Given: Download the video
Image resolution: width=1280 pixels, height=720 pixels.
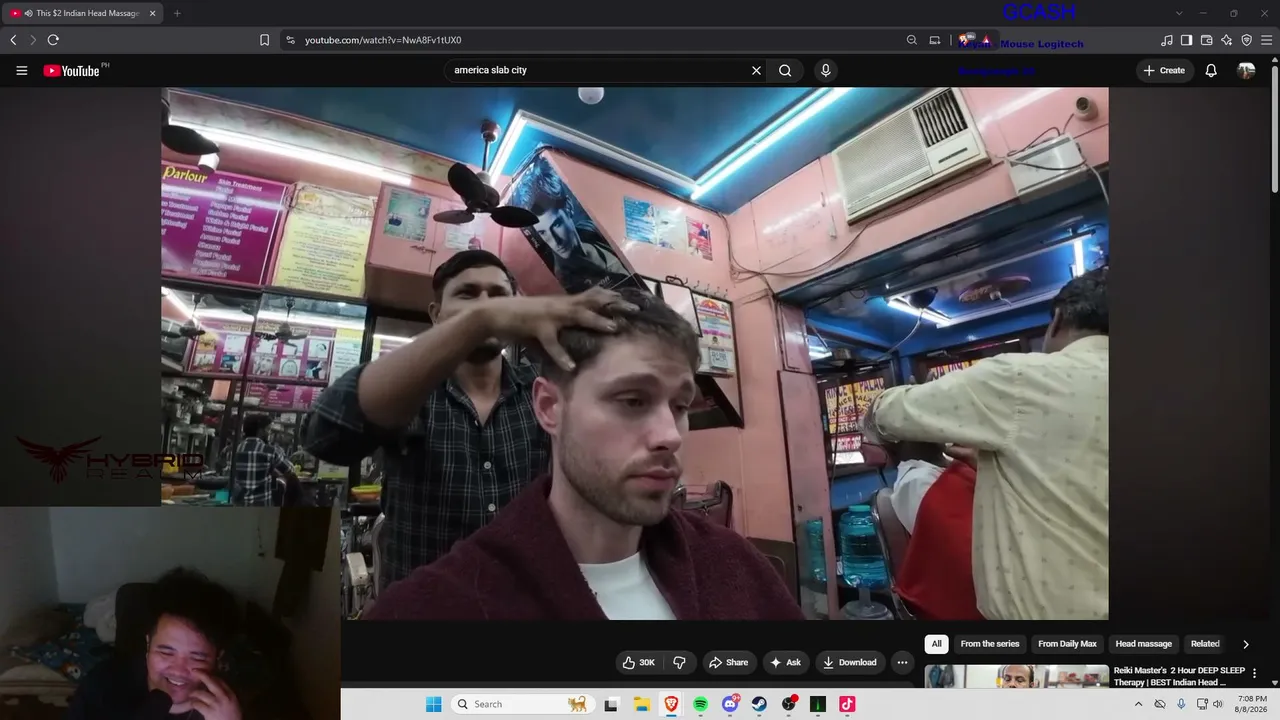Looking at the screenshot, I should (850, 662).
